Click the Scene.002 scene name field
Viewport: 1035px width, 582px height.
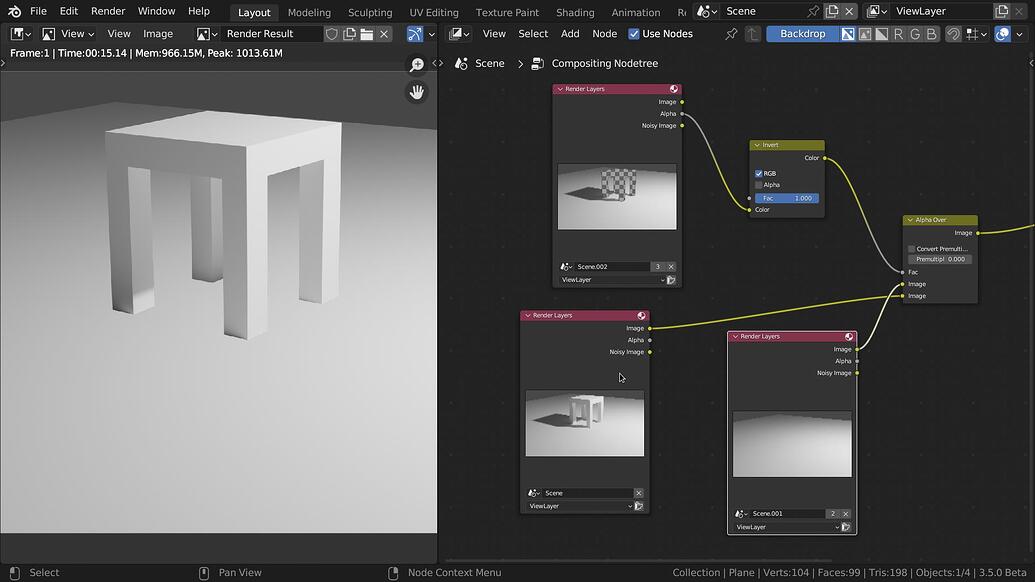pos(610,267)
